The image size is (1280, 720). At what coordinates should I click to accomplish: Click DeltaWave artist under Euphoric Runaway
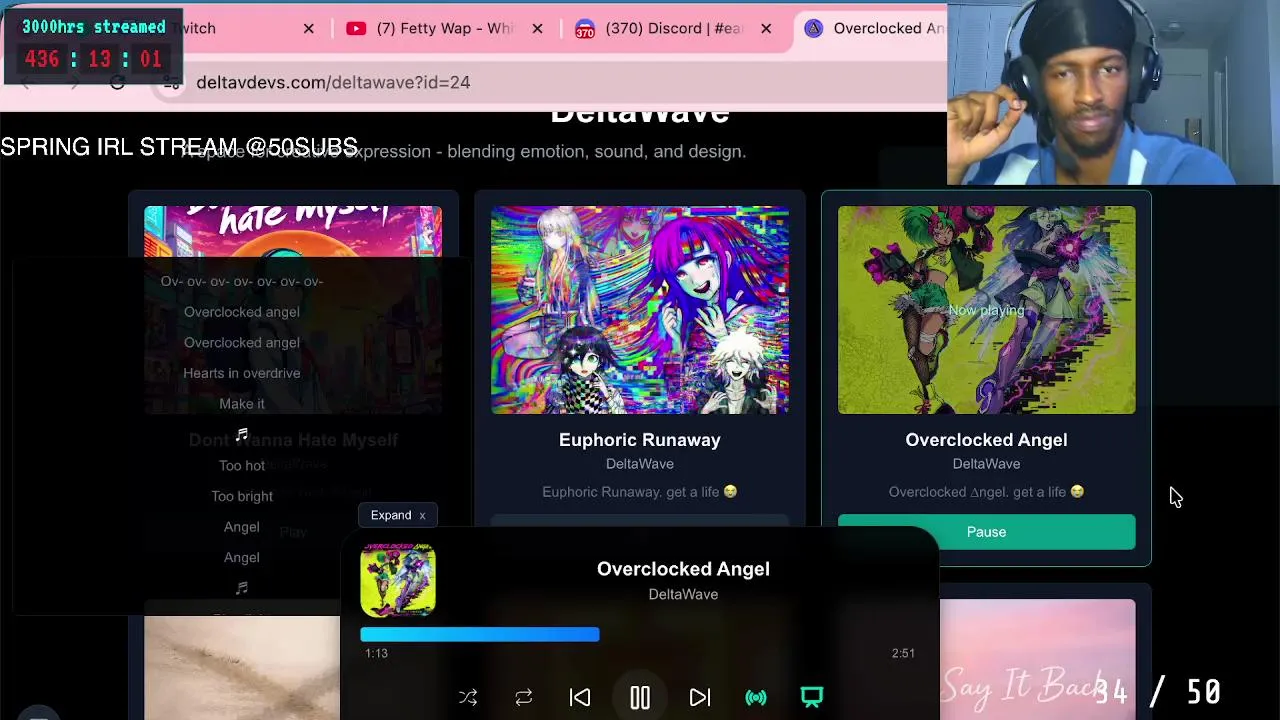click(640, 464)
